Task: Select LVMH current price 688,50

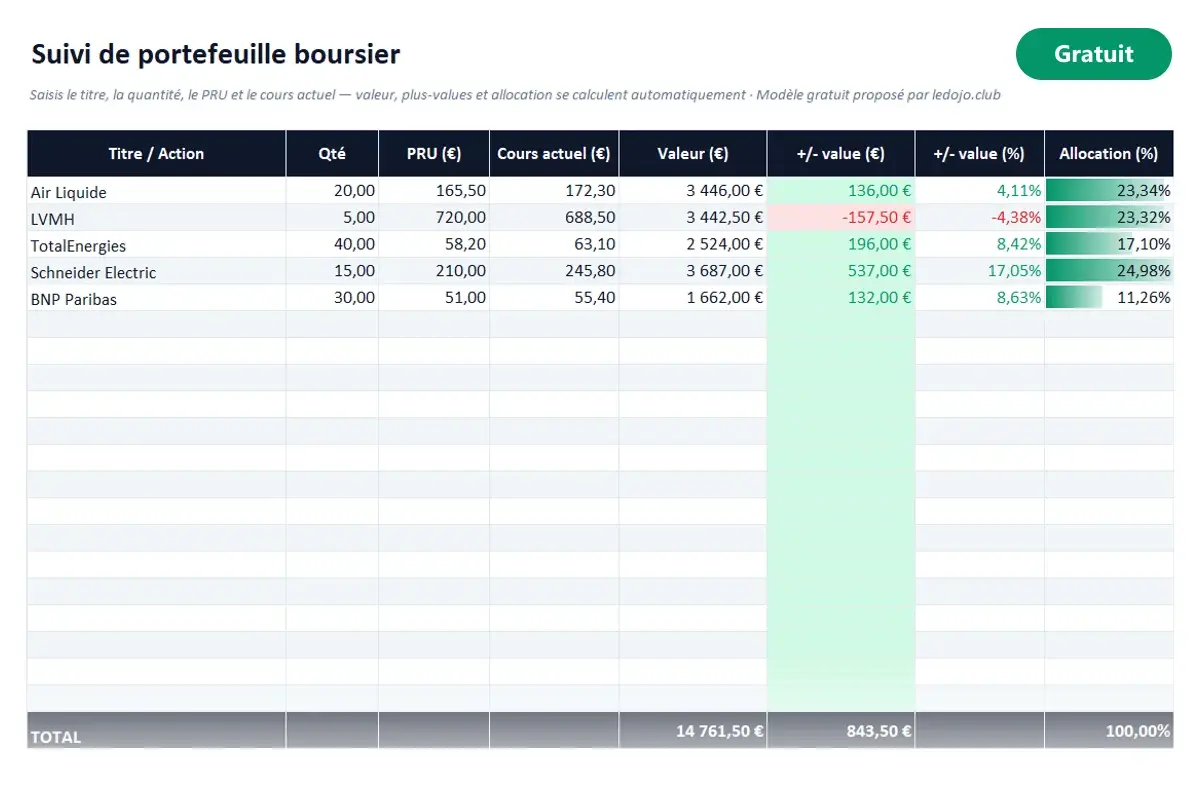Action: pyautogui.click(x=554, y=218)
